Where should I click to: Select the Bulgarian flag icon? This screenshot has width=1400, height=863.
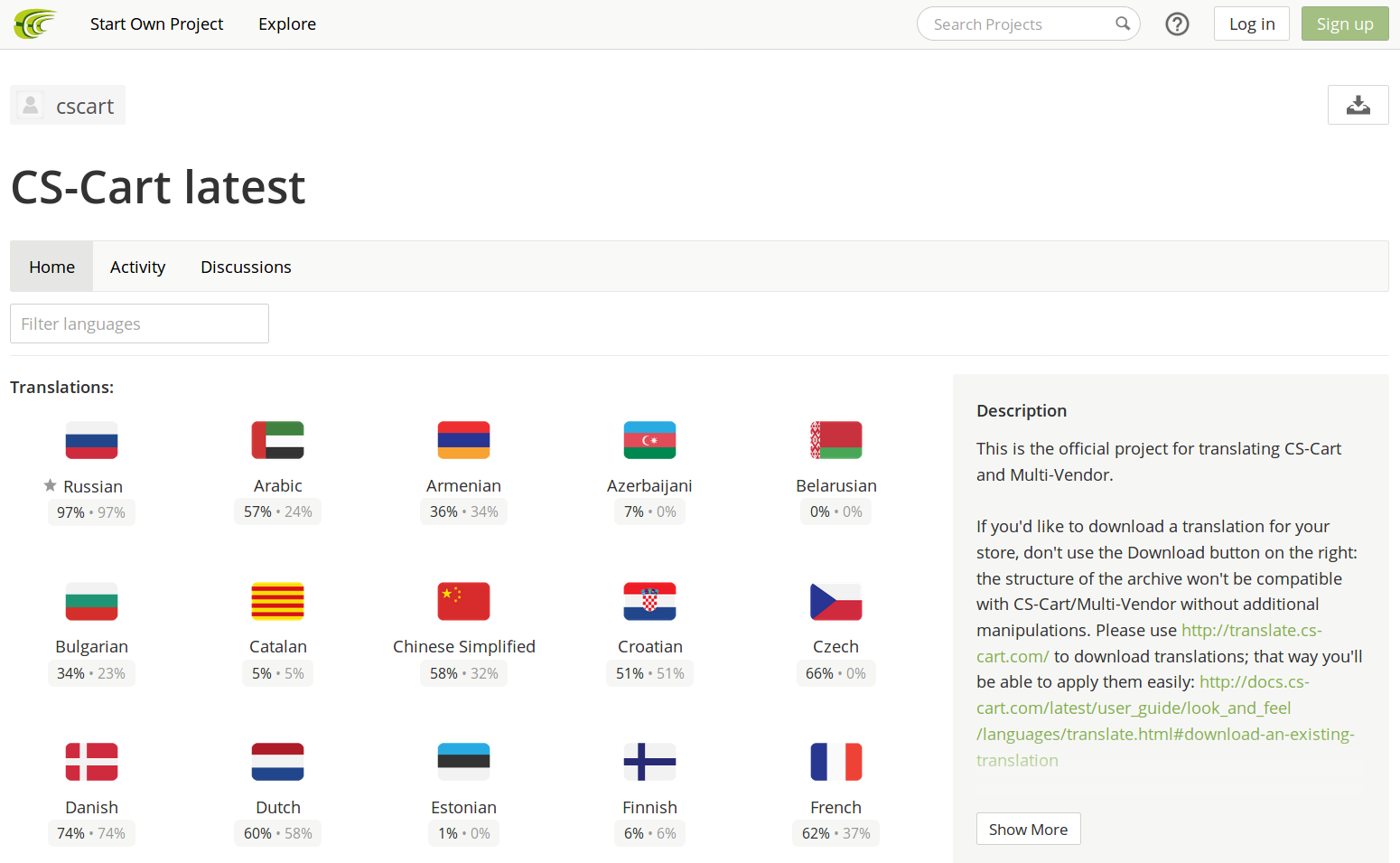click(x=91, y=601)
